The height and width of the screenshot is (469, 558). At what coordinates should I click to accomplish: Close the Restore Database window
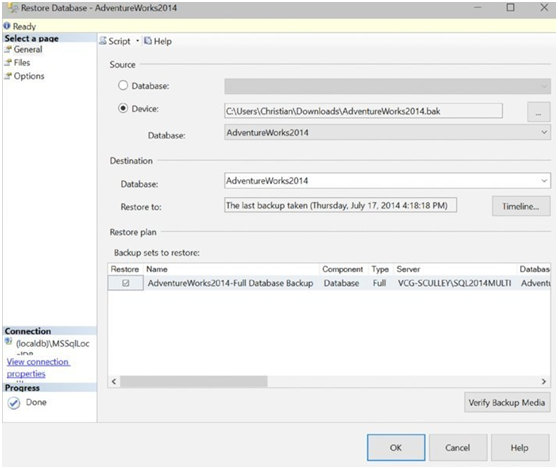point(544,7)
